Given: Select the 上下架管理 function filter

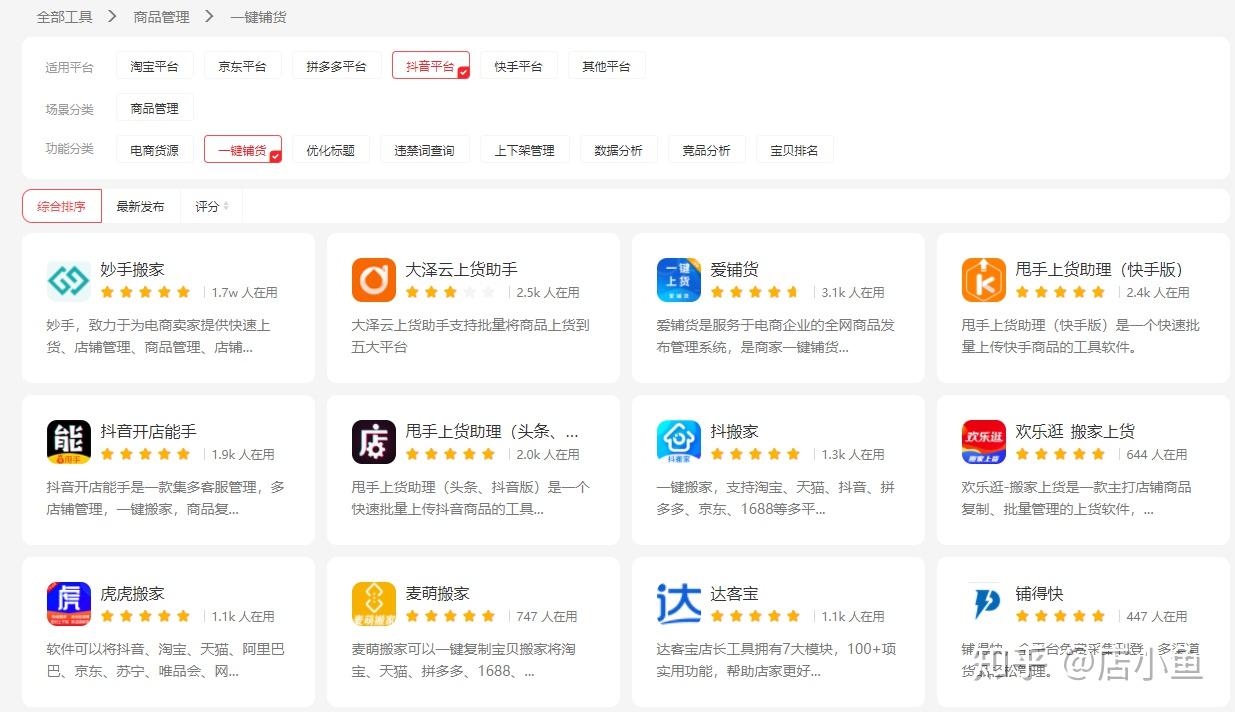Looking at the screenshot, I should coord(524,150).
